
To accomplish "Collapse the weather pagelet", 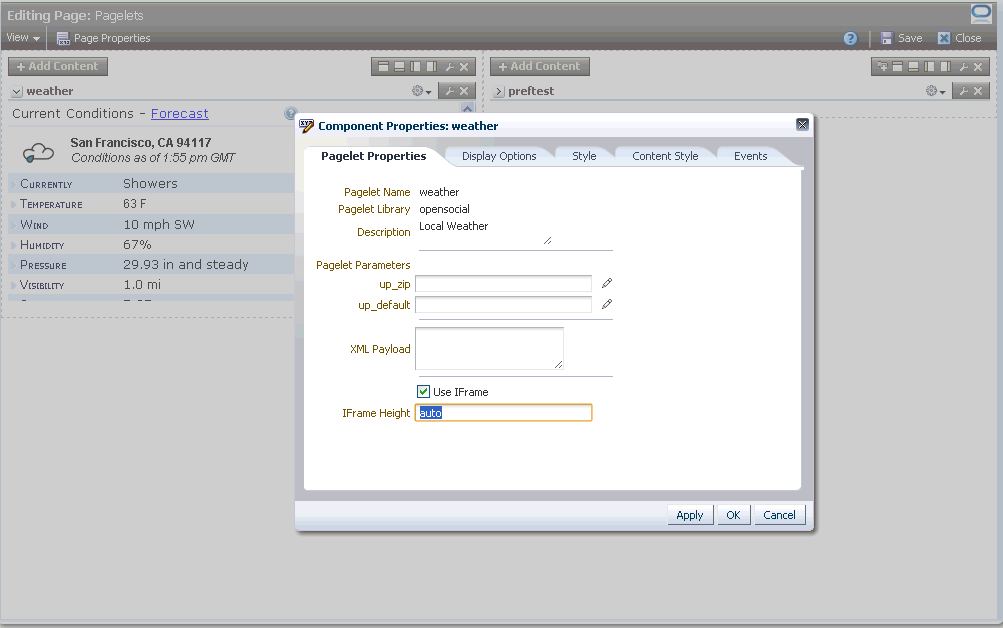I will coord(17,91).
